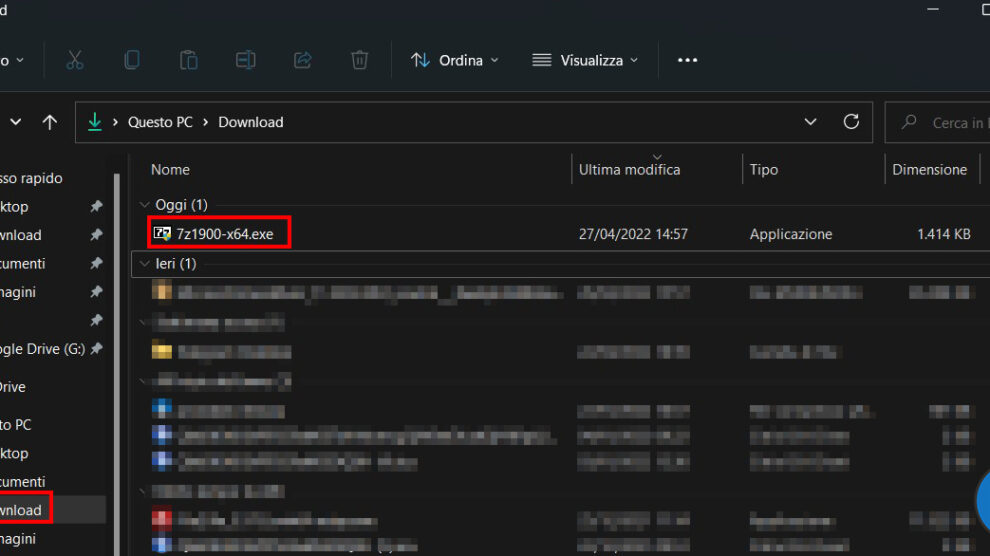This screenshot has width=990, height=556.
Task: Go up one folder level arrow
Action: coord(50,122)
